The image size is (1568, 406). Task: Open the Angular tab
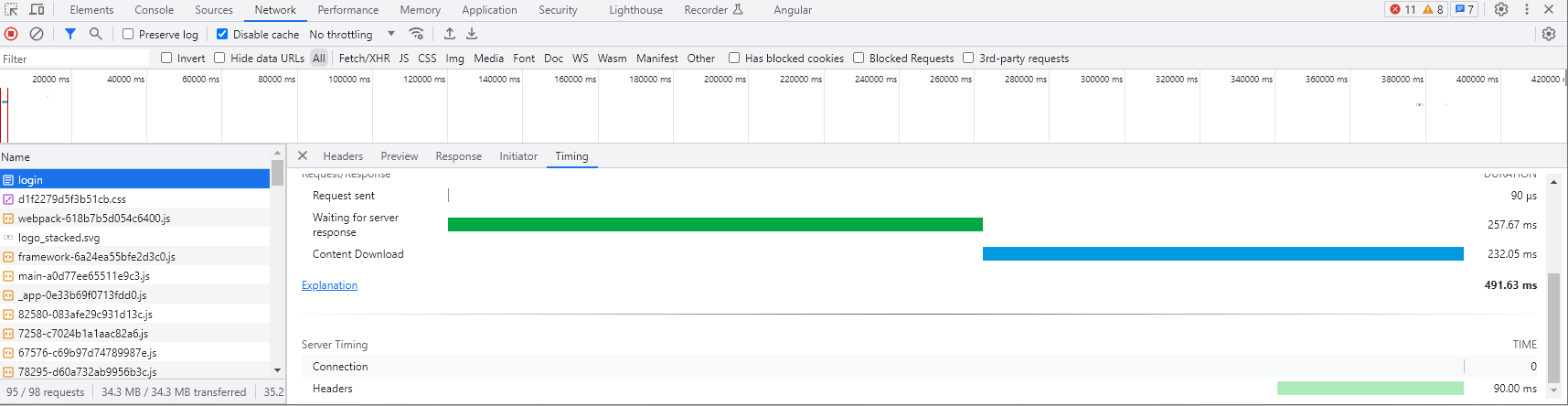pyautogui.click(x=793, y=9)
